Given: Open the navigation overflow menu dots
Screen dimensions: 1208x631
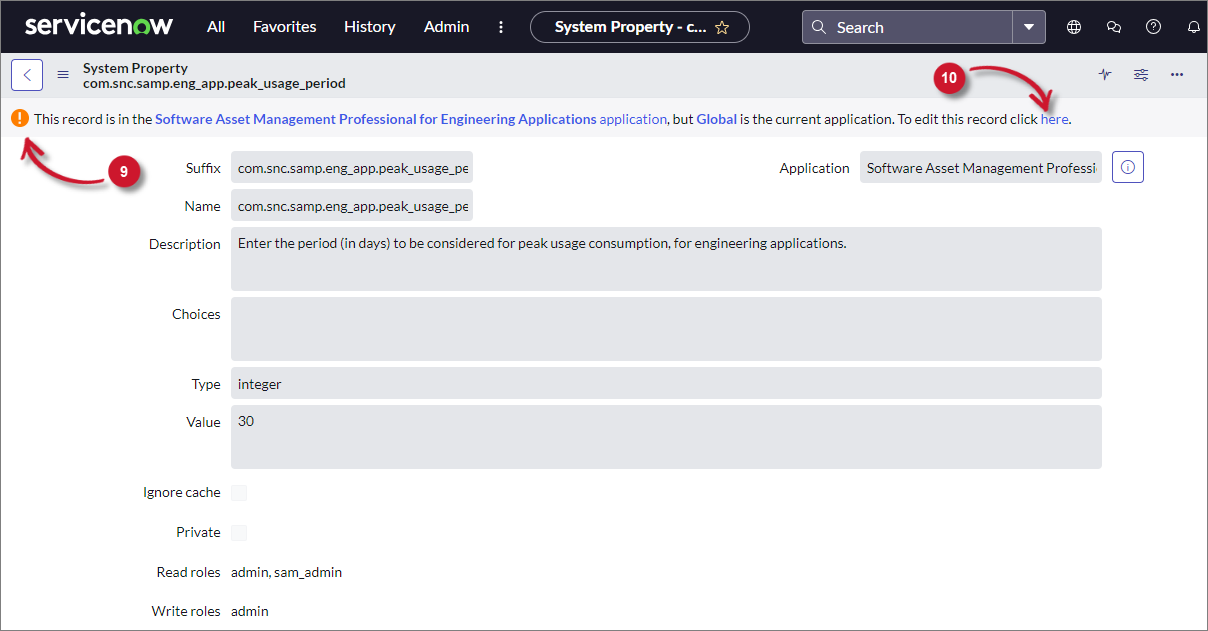Looking at the screenshot, I should (x=500, y=27).
